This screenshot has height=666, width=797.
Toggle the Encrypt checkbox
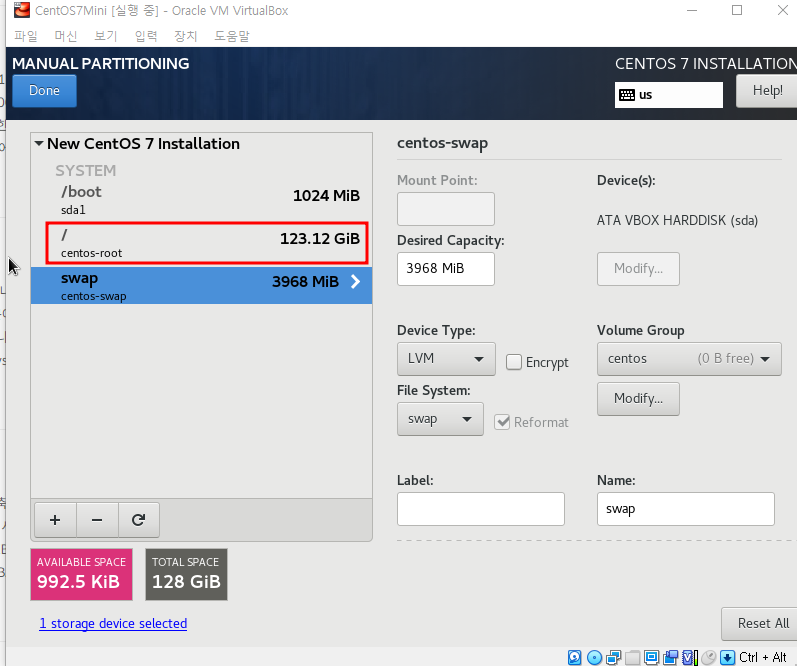[x=513, y=362]
